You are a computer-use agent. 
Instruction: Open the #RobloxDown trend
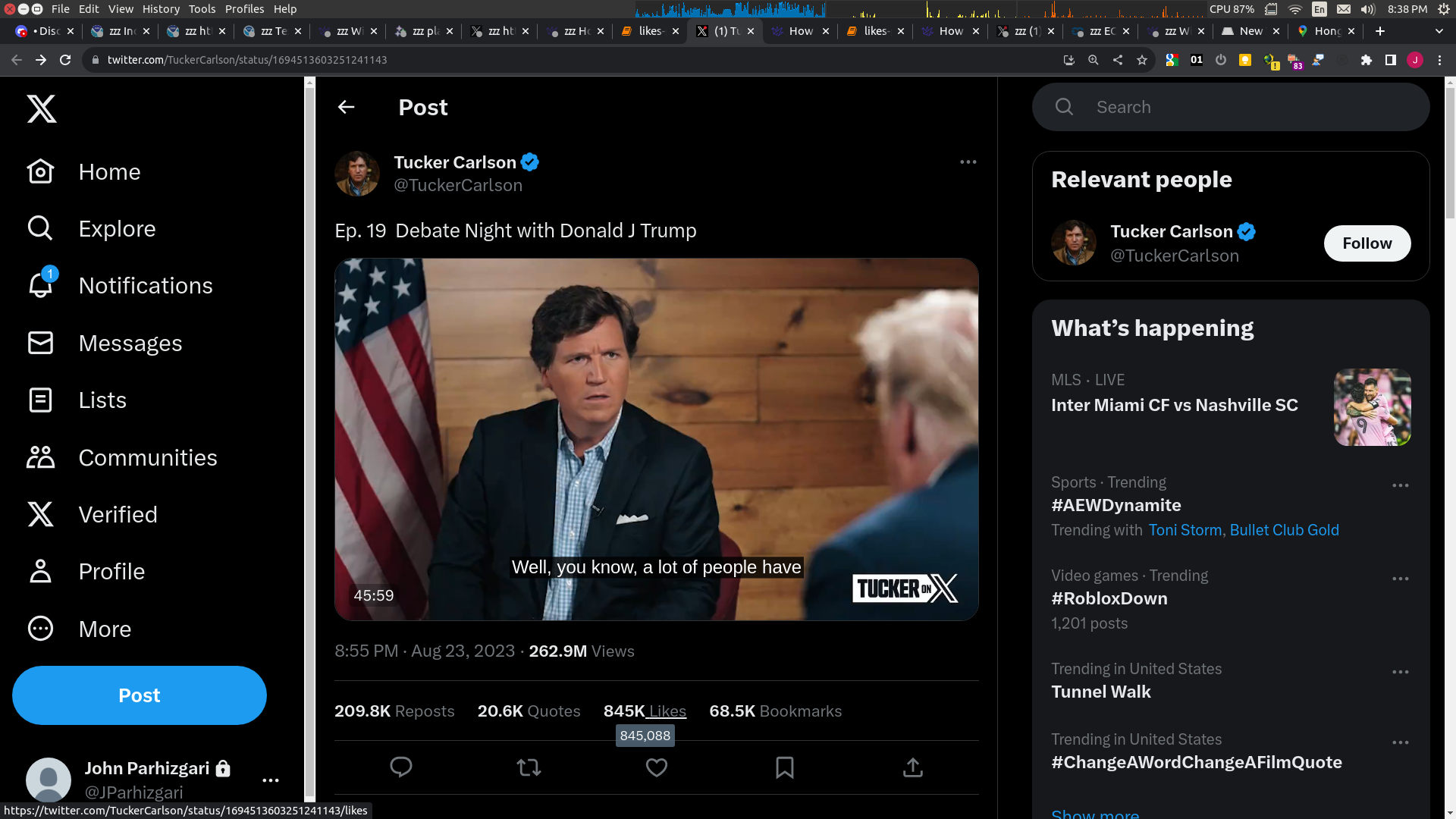(1109, 598)
